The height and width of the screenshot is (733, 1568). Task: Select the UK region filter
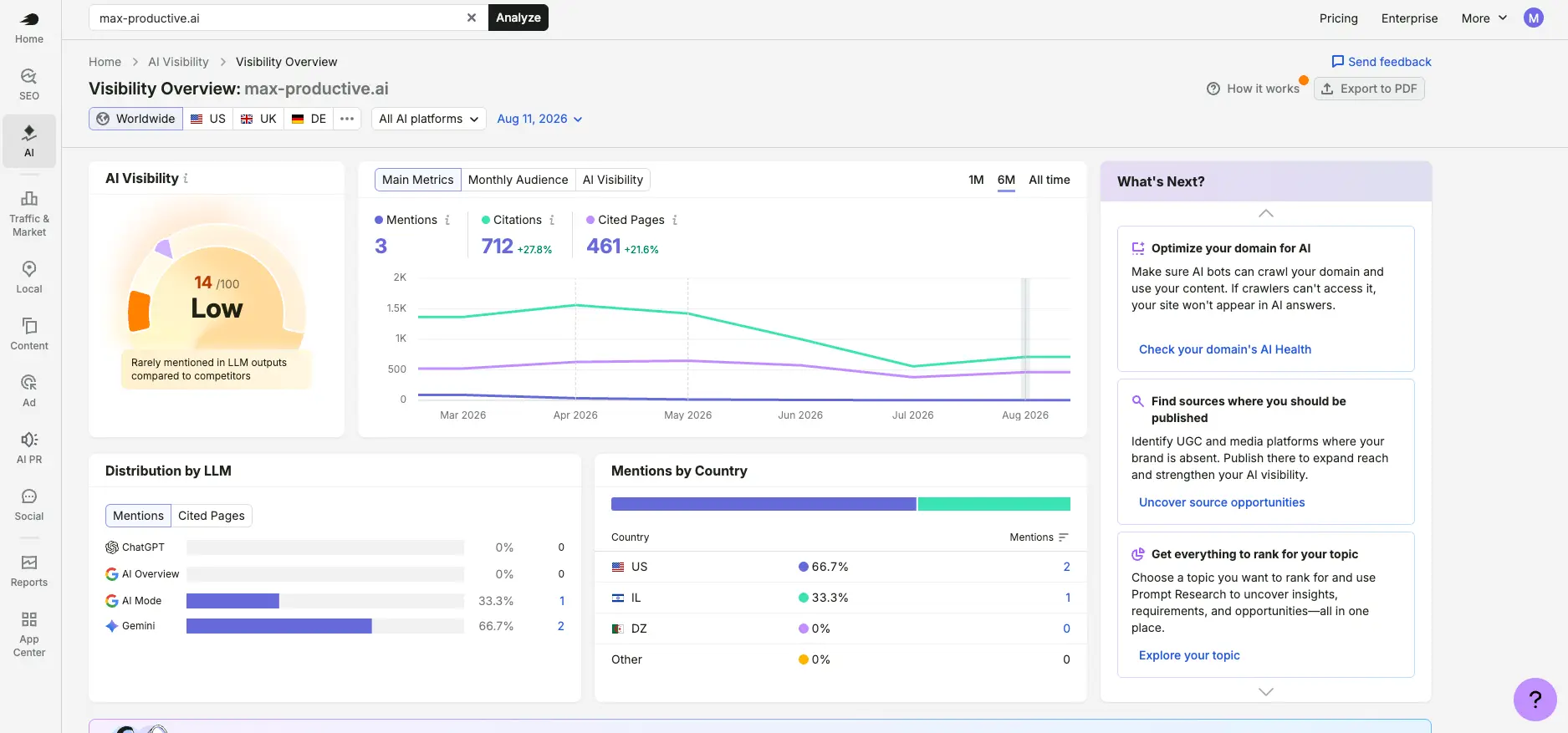tap(258, 119)
